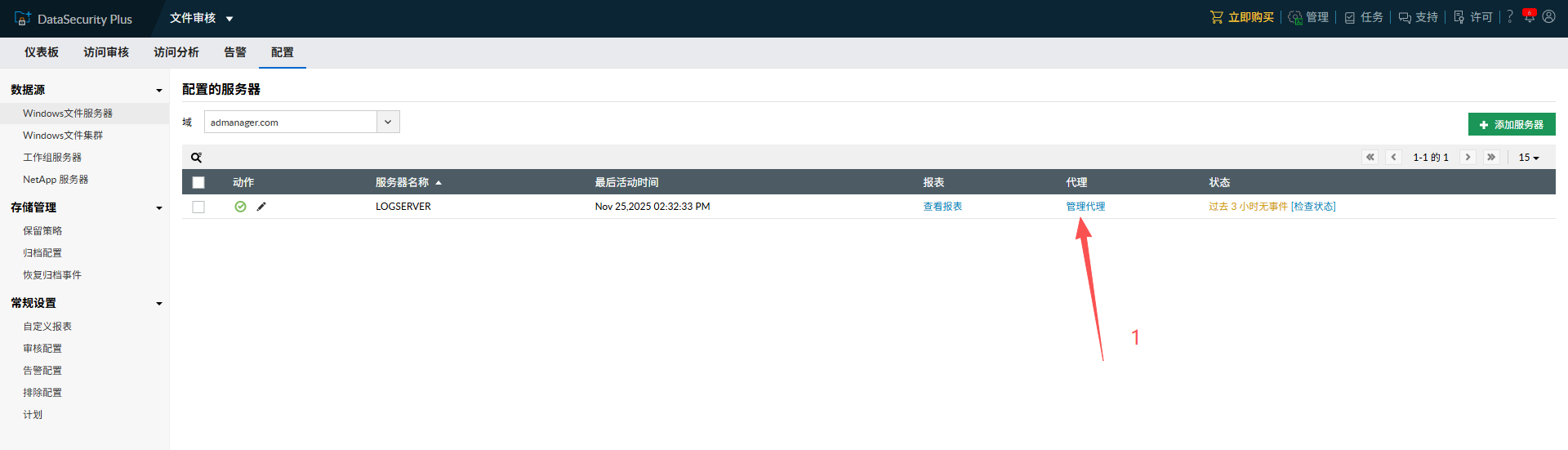Click the next page arrow
The width and height of the screenshot is (1568, 450).
1468,157
